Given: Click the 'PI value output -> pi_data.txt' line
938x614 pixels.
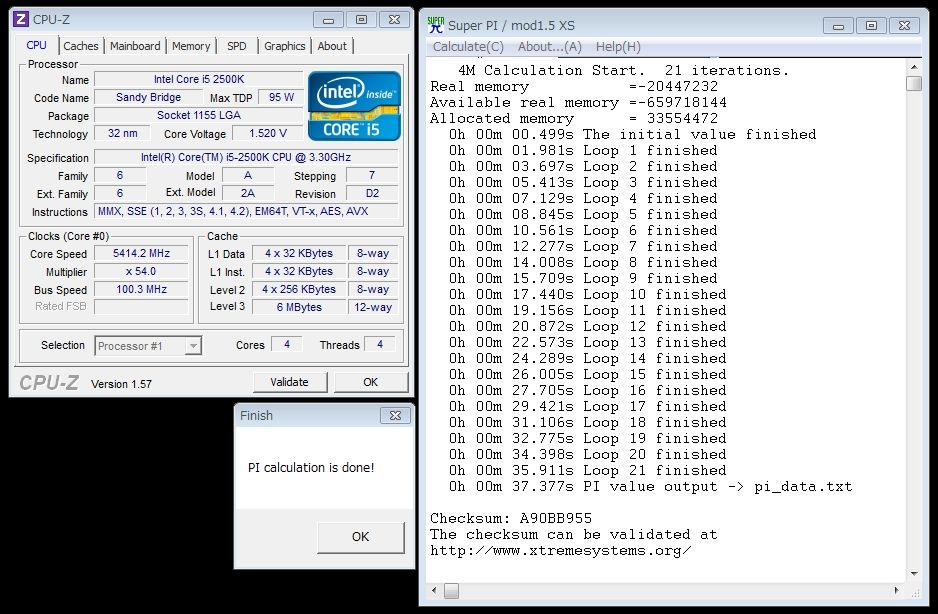Looking at the screenshot, I should tap(650, 487).
